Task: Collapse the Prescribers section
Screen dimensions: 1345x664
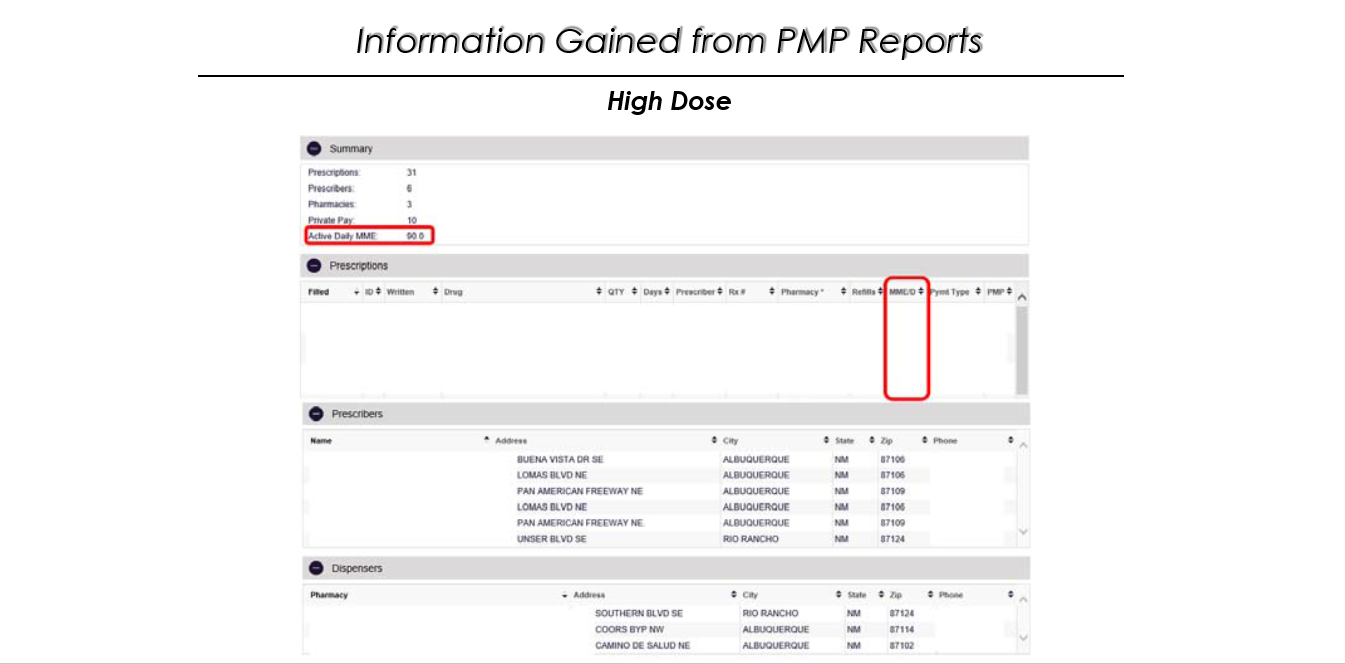Action: pos(315,414)
